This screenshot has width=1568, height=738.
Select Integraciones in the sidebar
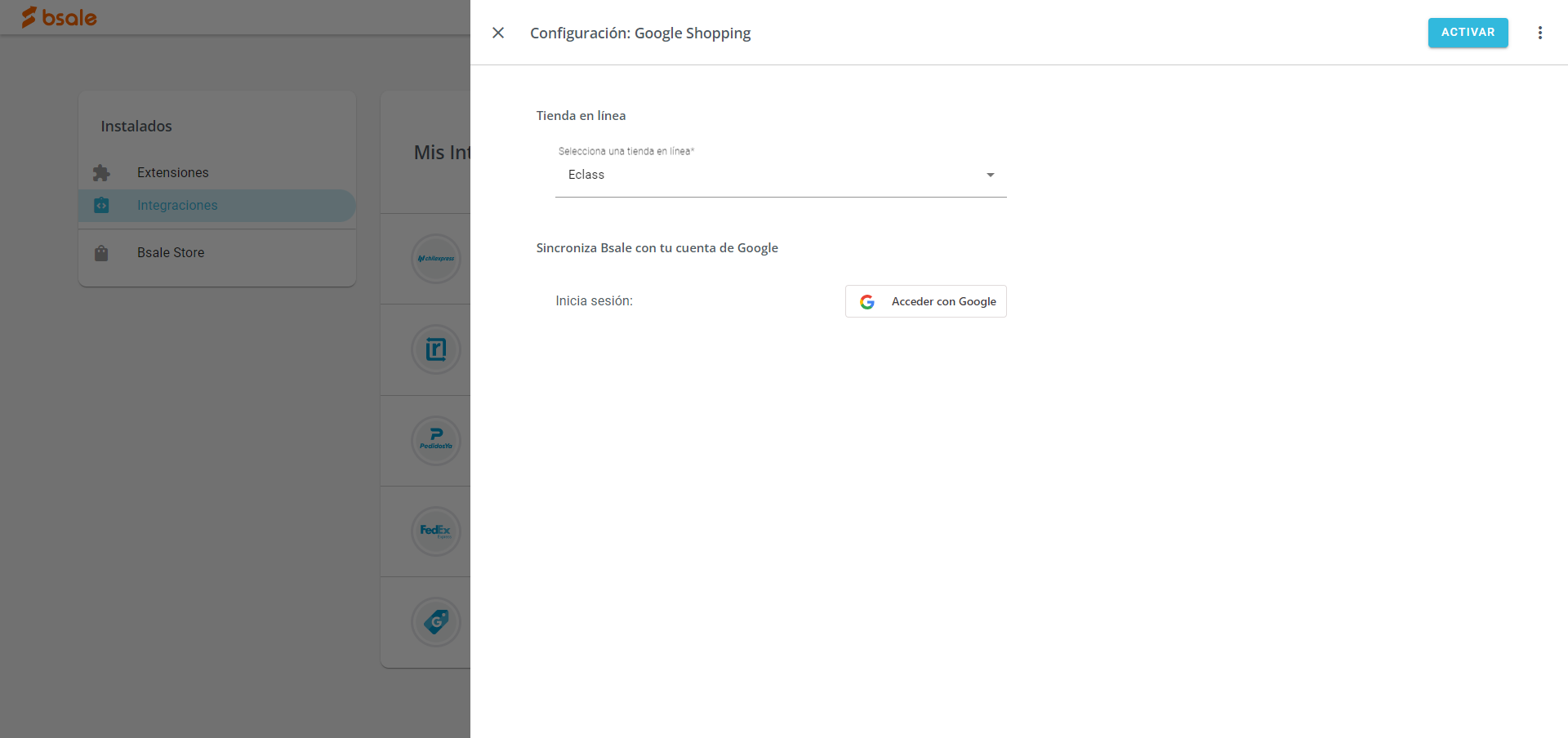[x=216, y=206]
